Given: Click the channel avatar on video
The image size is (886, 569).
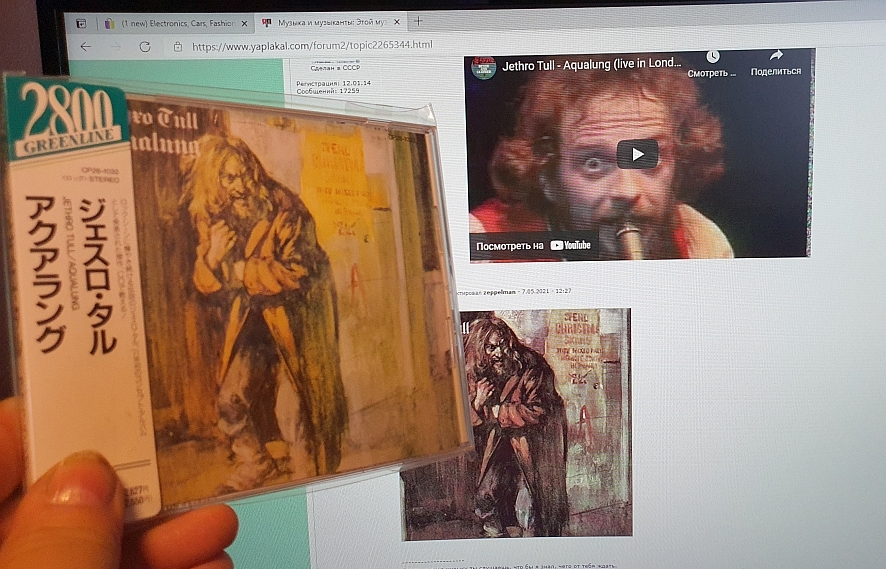Looking at the screenshot, I should (484, 68).
